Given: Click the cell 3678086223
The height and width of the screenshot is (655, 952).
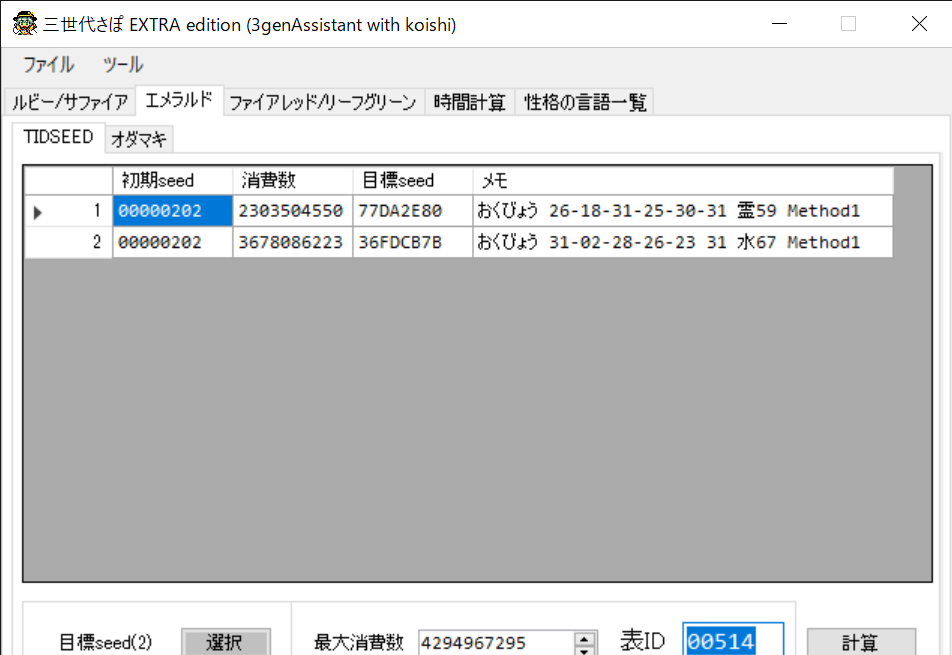Looking at the screenshot, I should [x=292, y=243].
